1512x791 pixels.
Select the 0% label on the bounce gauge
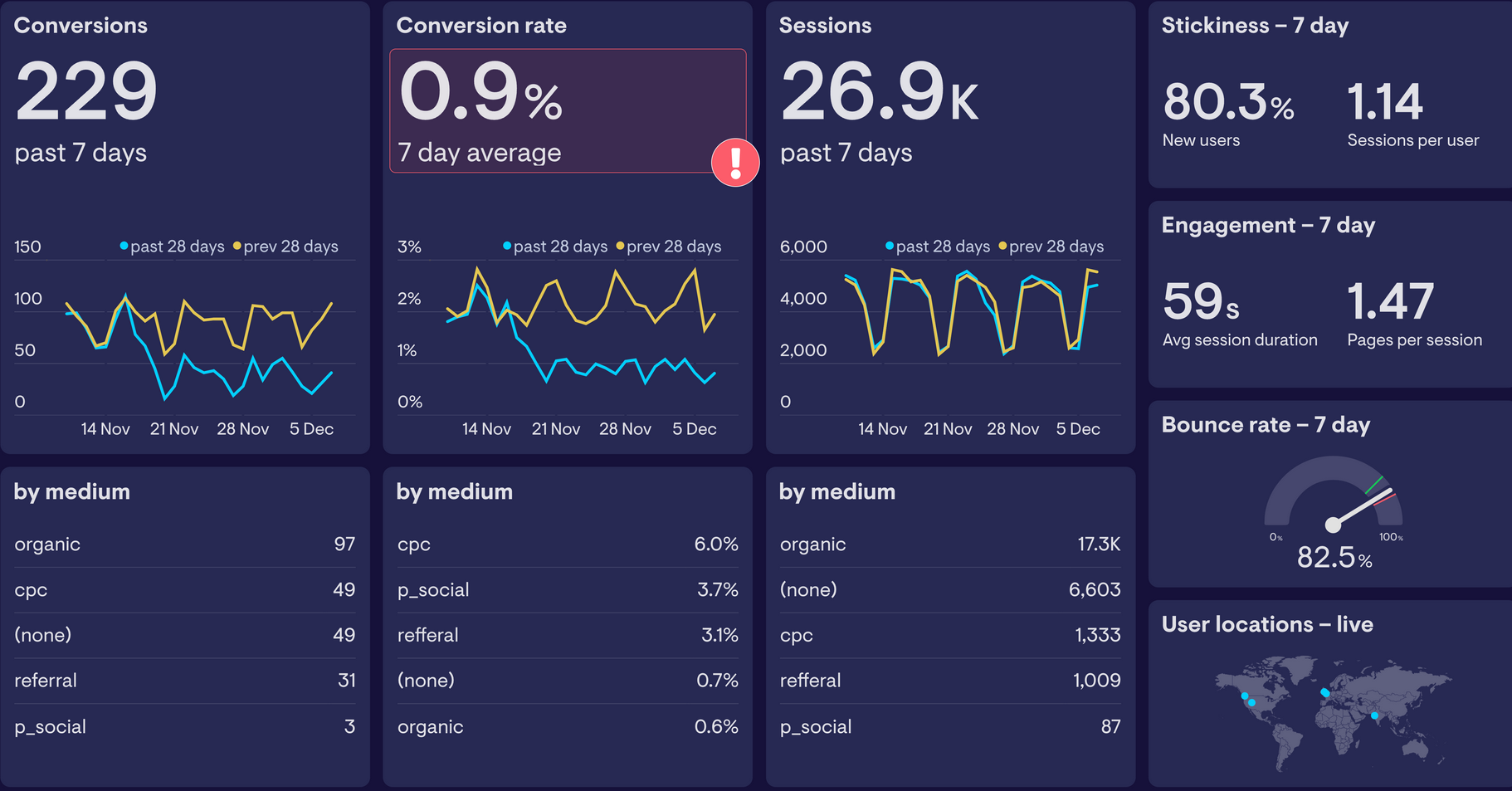[1275, 537]
